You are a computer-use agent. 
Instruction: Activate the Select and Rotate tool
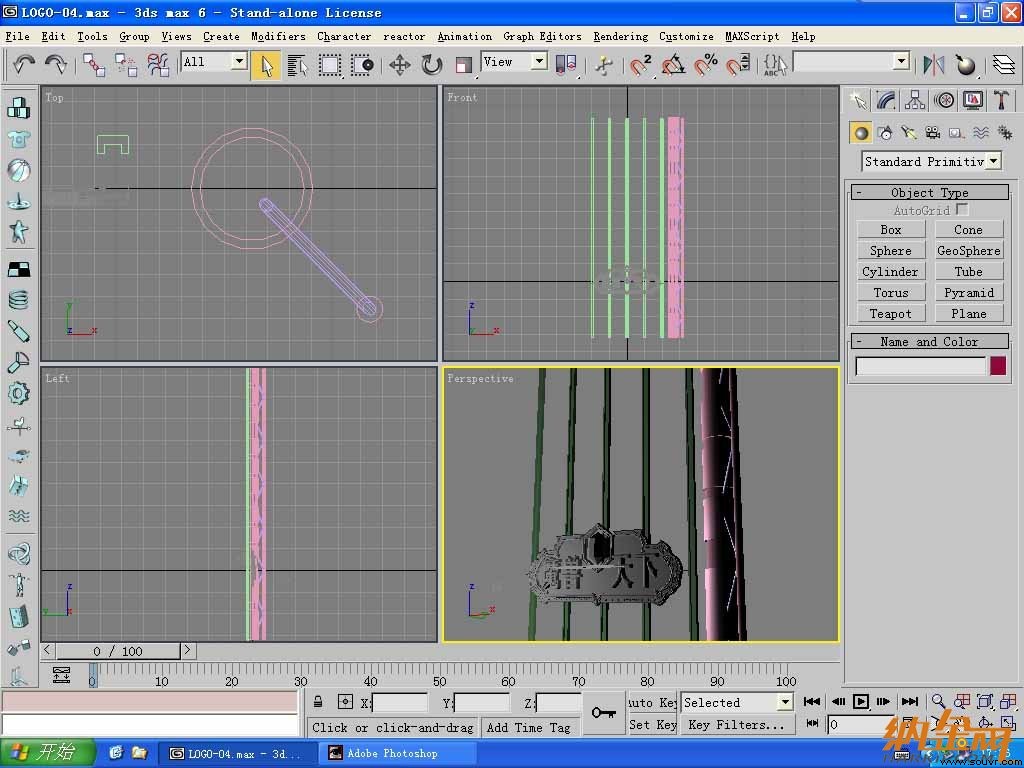point(432,65)
